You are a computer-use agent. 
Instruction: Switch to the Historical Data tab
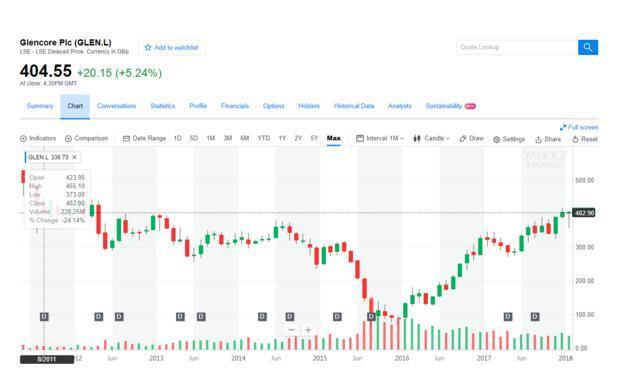click(354, 106)
